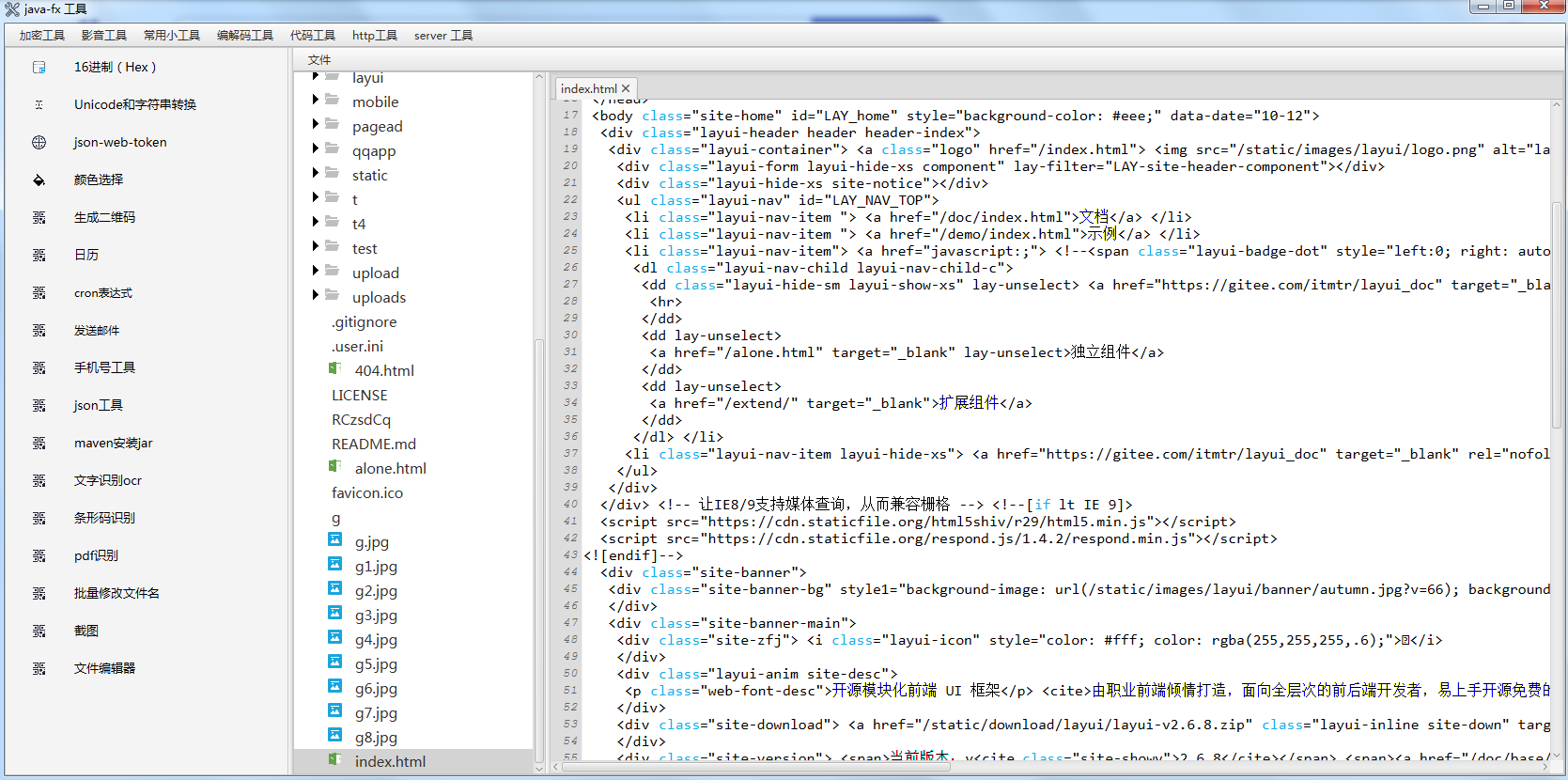This screenshot has width=1568, height=780.
Task: Click the json-web-token globe icon
Action: coord(39,143)
